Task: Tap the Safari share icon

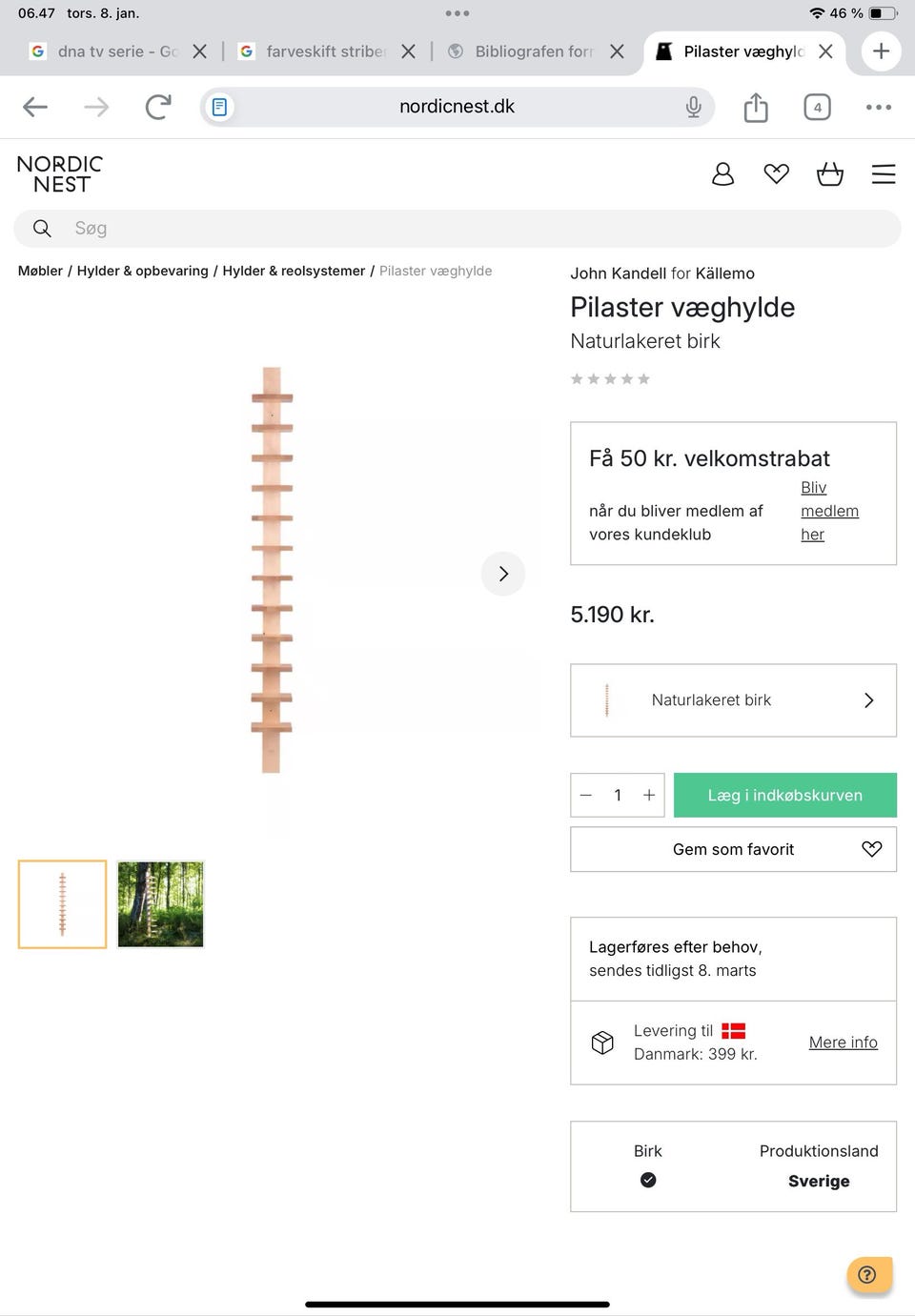Action: 755,107
